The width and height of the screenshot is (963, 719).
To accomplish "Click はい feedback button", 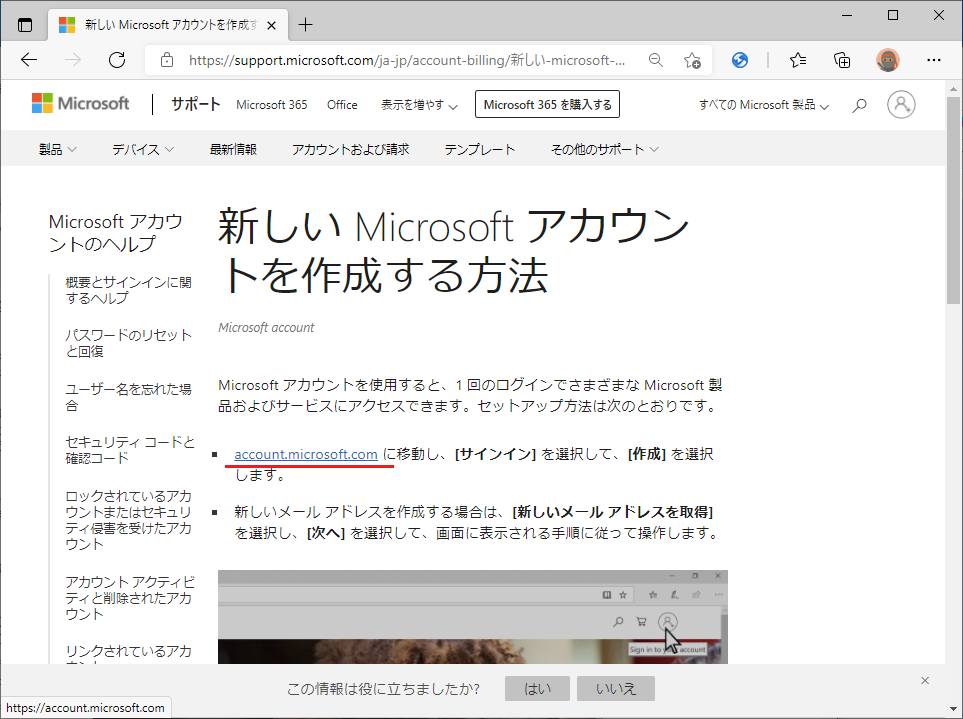I will [537, 689].
